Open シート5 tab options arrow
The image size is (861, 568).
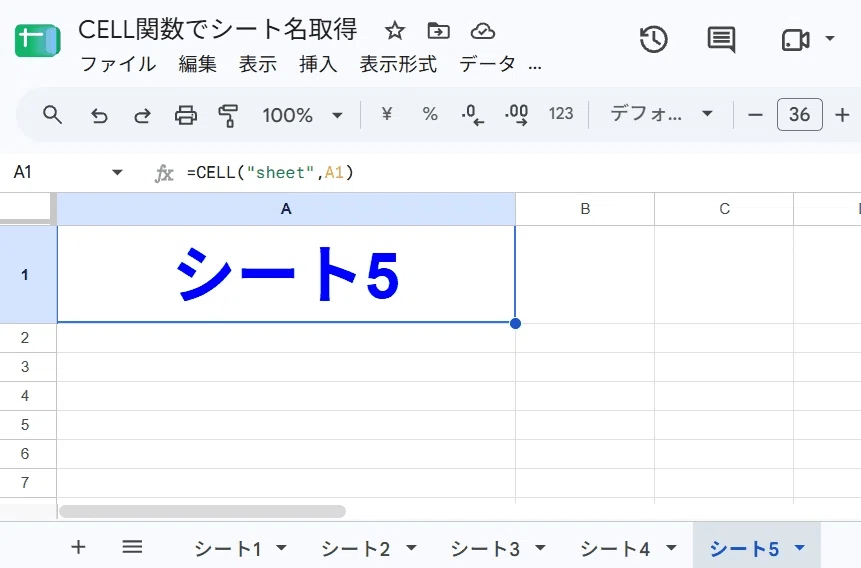800,548
